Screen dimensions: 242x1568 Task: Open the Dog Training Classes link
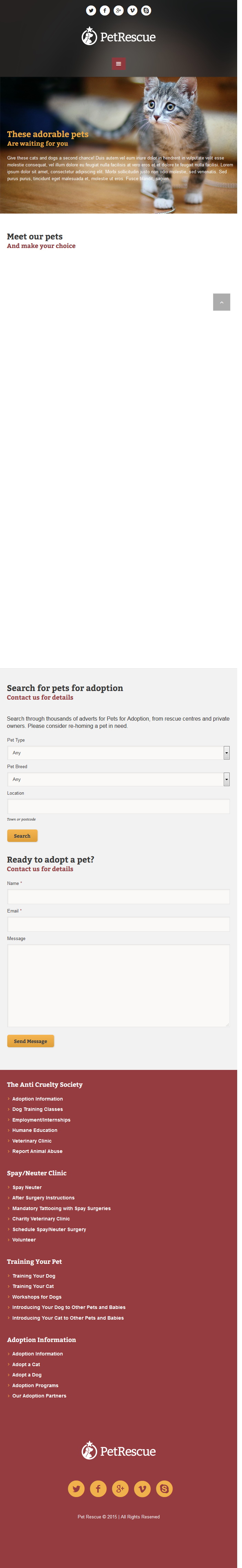tap(38, 1109)
